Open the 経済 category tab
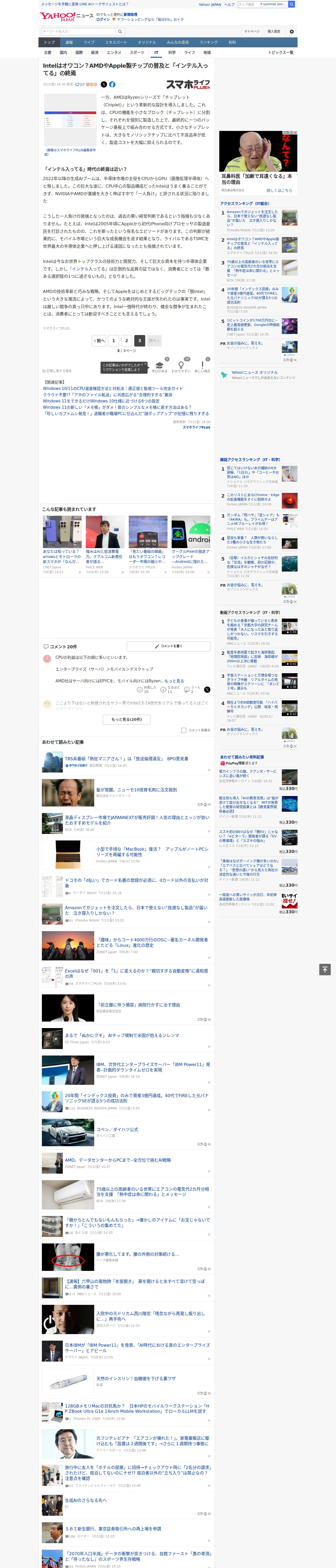The width and height of the screenshot is (336, 1568). [94, 52]
